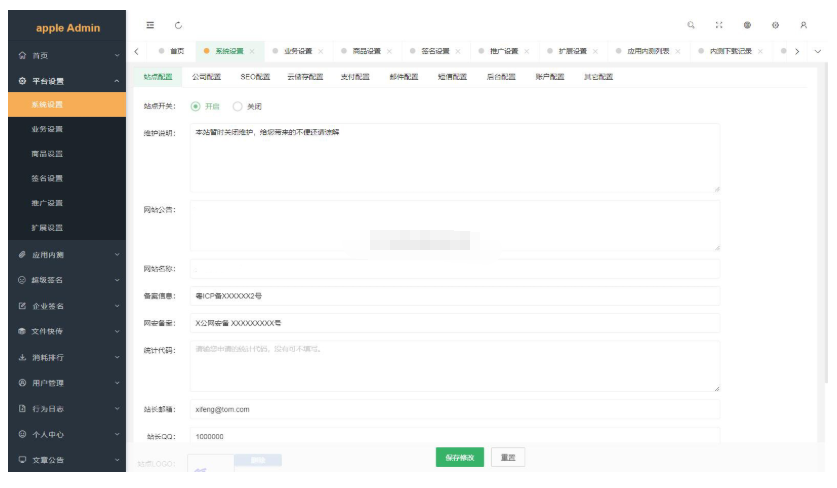Expand the 应用内测 menu chevron
Image resolution: width=837 pixels, height=488 pixels.
[117, 255]
